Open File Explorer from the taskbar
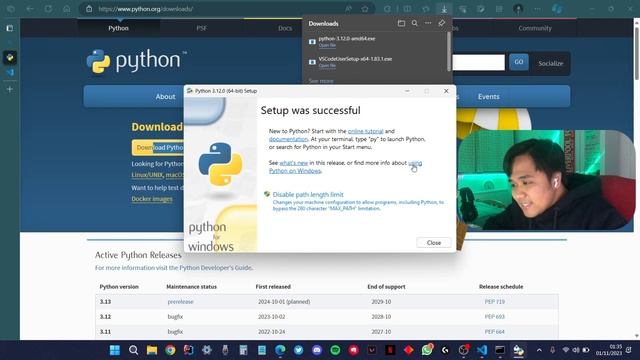The image size is (640, 360). pos(152,350)
